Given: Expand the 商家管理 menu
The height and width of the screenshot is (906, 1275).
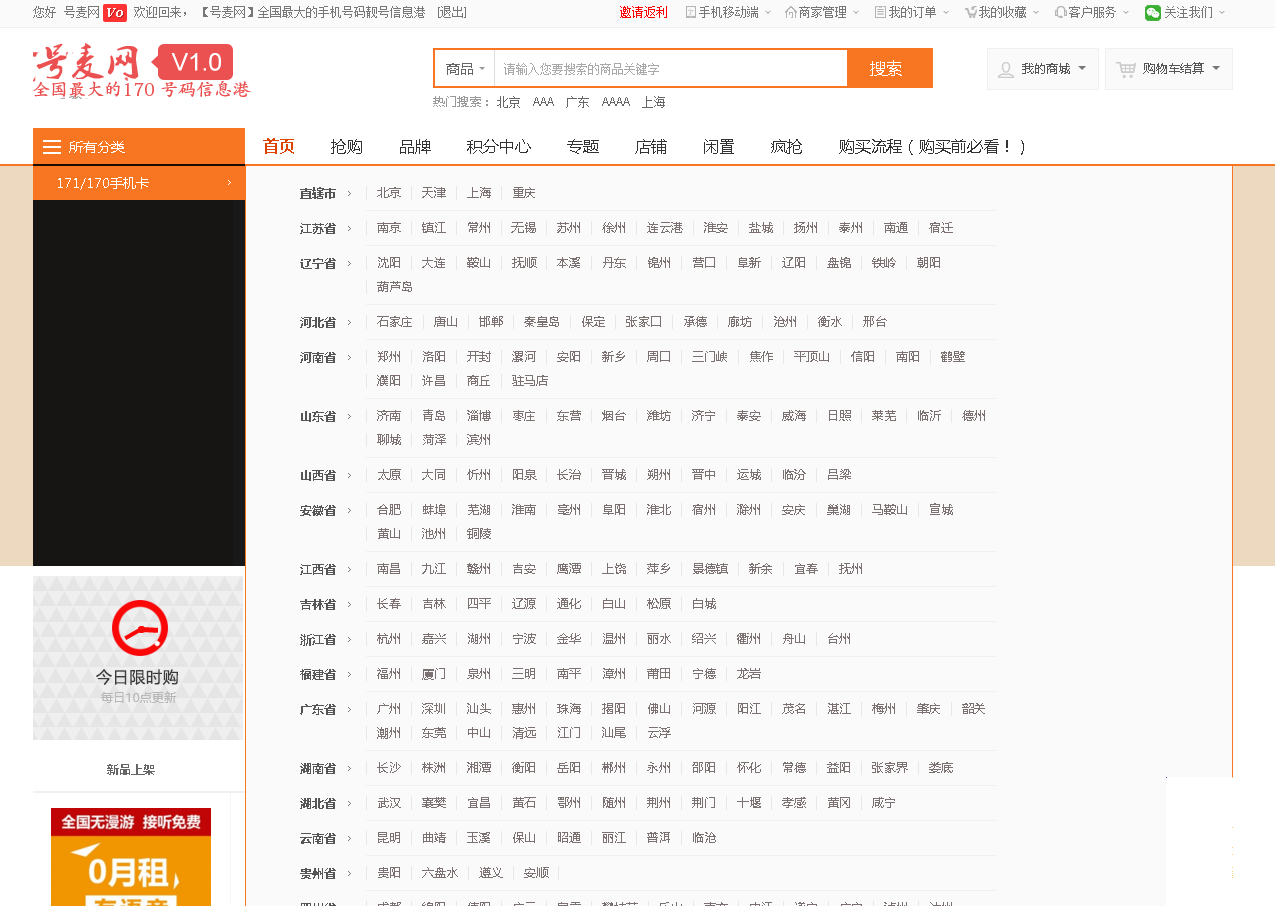Looking at the screenshot, I should point(822,12).
